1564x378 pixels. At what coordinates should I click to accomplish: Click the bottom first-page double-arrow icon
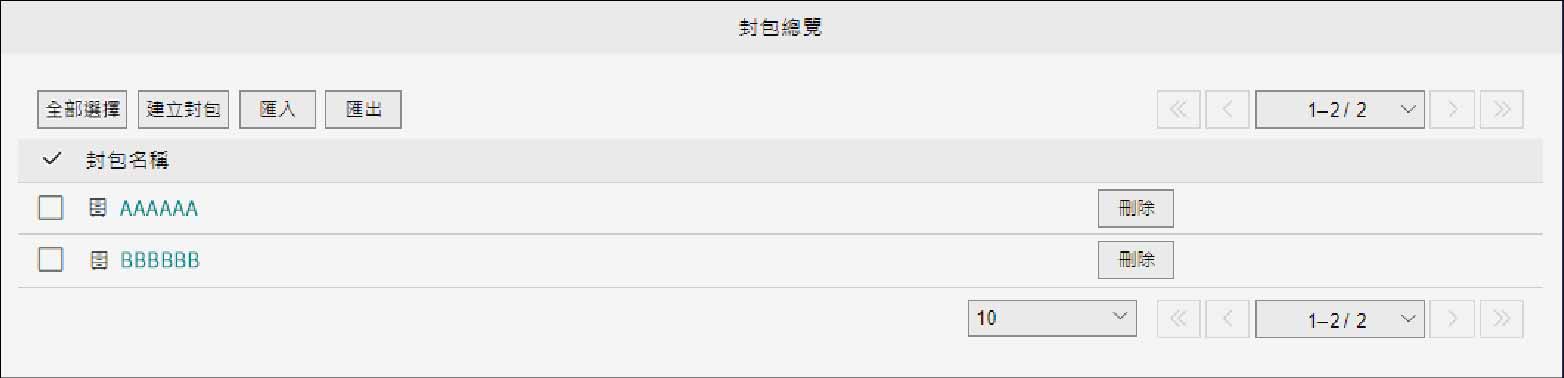point(1178,319)
